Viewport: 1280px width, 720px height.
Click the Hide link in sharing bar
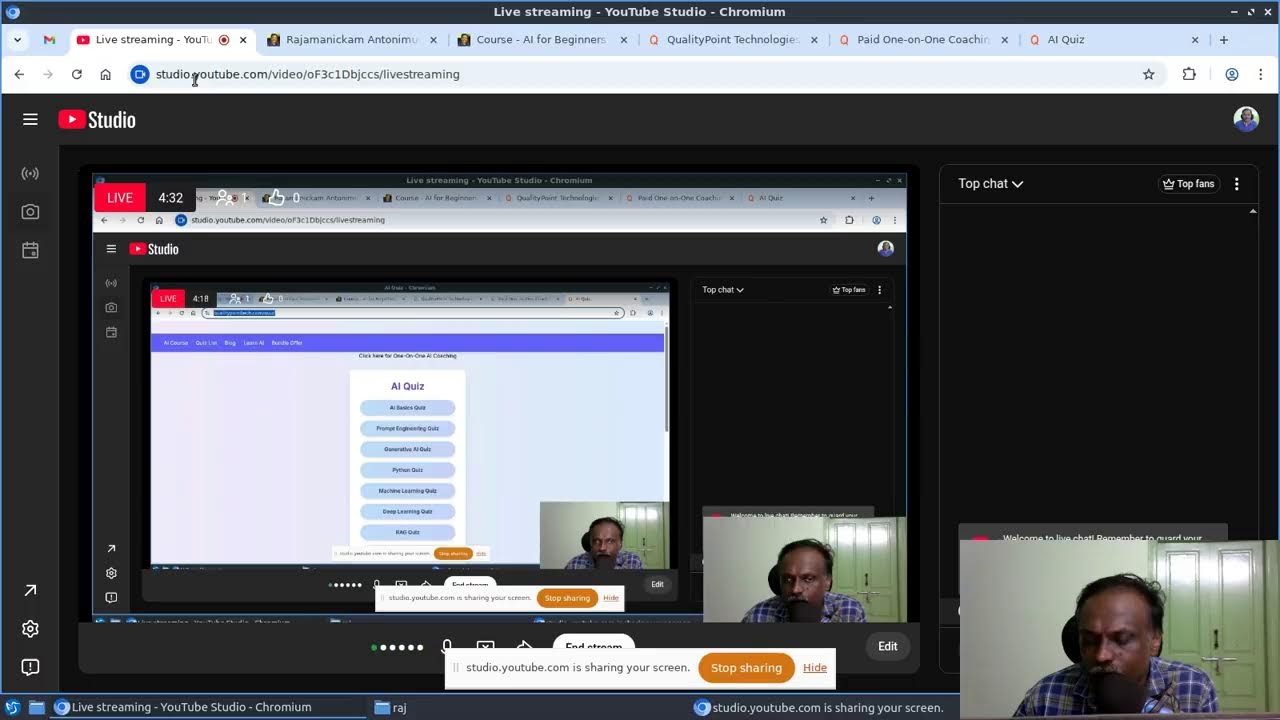[815, 668]
